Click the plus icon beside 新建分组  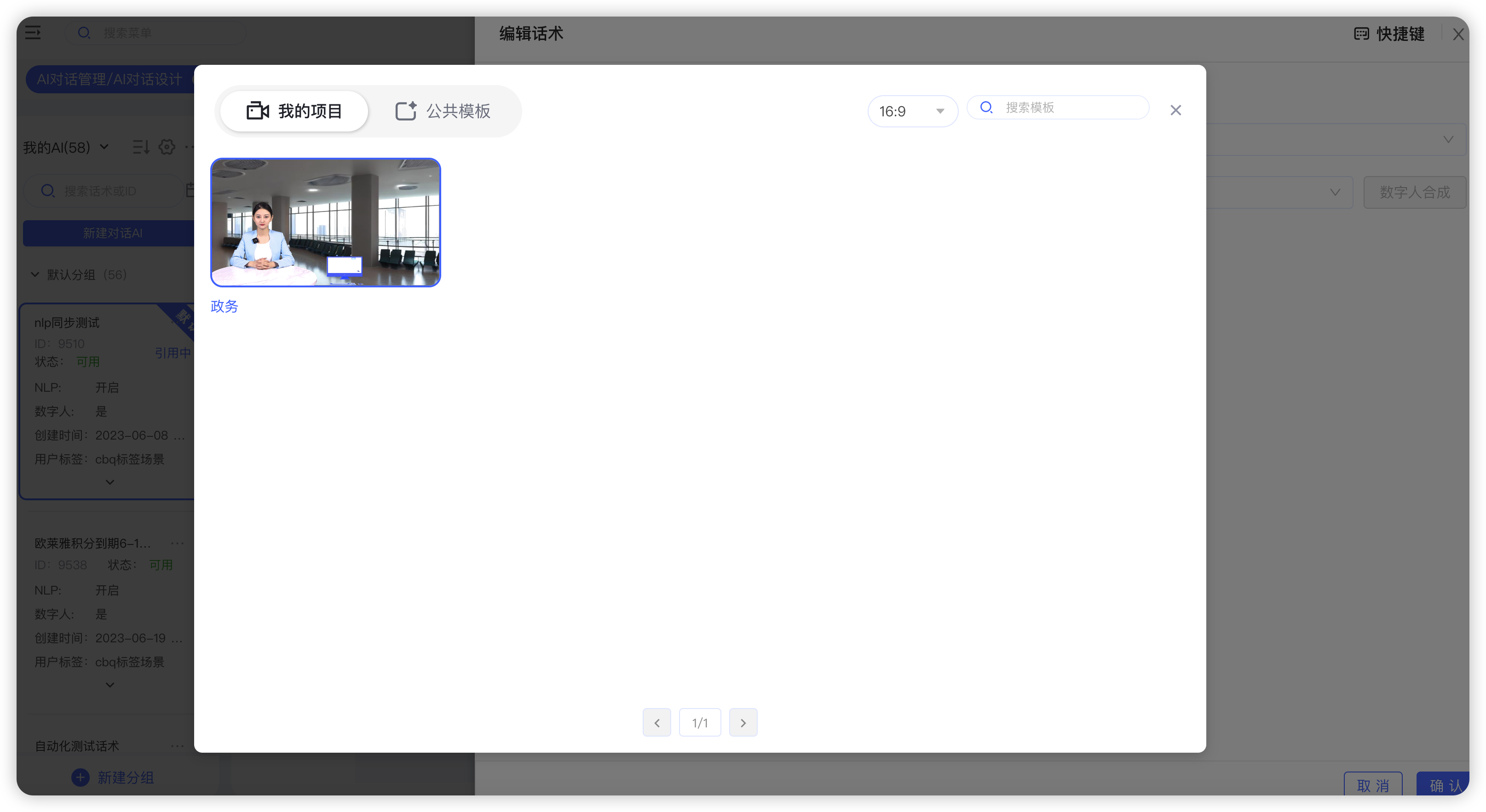[x=80, y=778]
